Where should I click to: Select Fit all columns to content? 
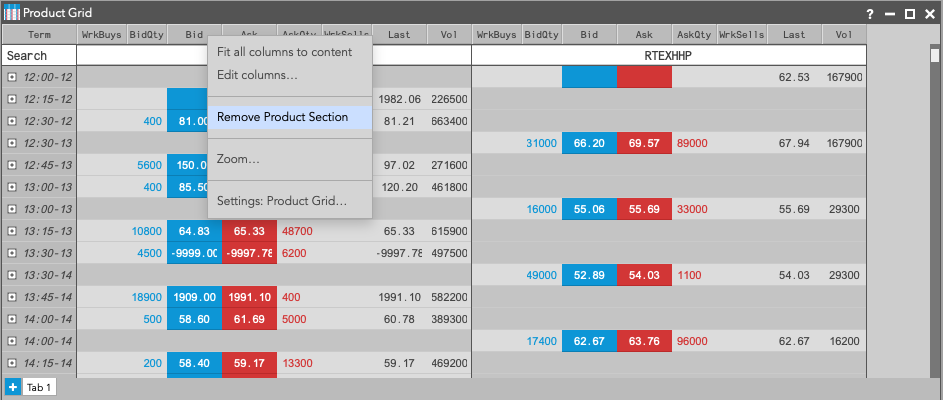(x=284, y=52)
